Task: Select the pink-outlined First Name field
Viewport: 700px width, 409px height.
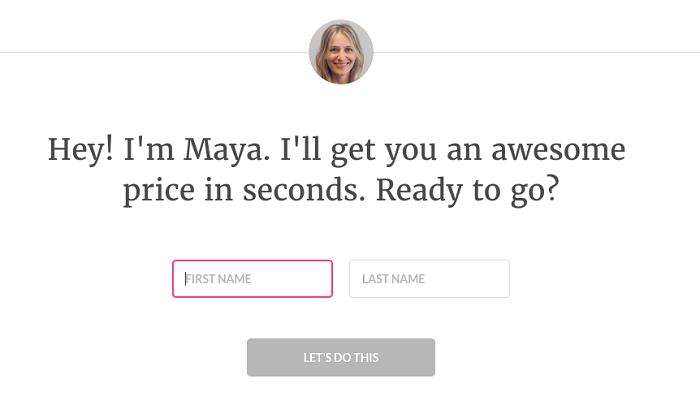Action: click(x=252, y=279)
